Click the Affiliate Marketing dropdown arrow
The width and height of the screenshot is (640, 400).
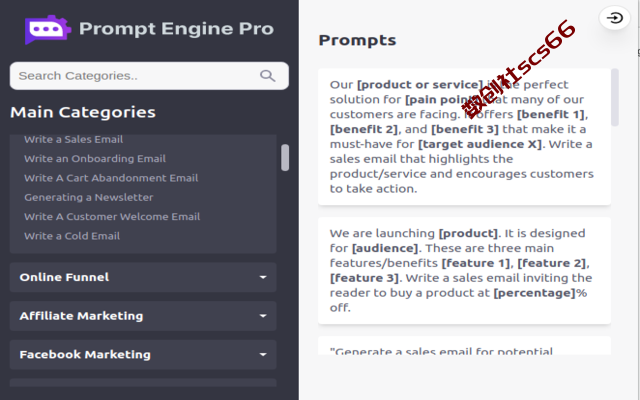coord(263,316)
